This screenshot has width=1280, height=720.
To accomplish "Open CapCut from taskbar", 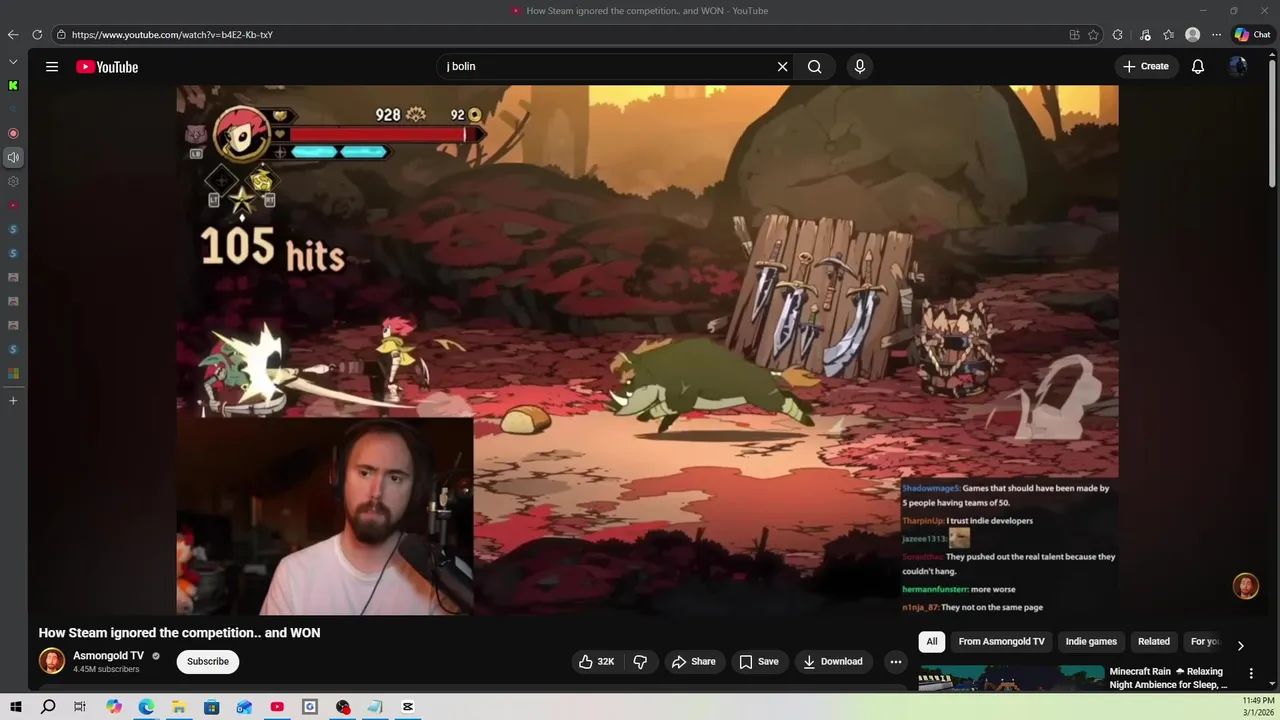I will (408, 707).
